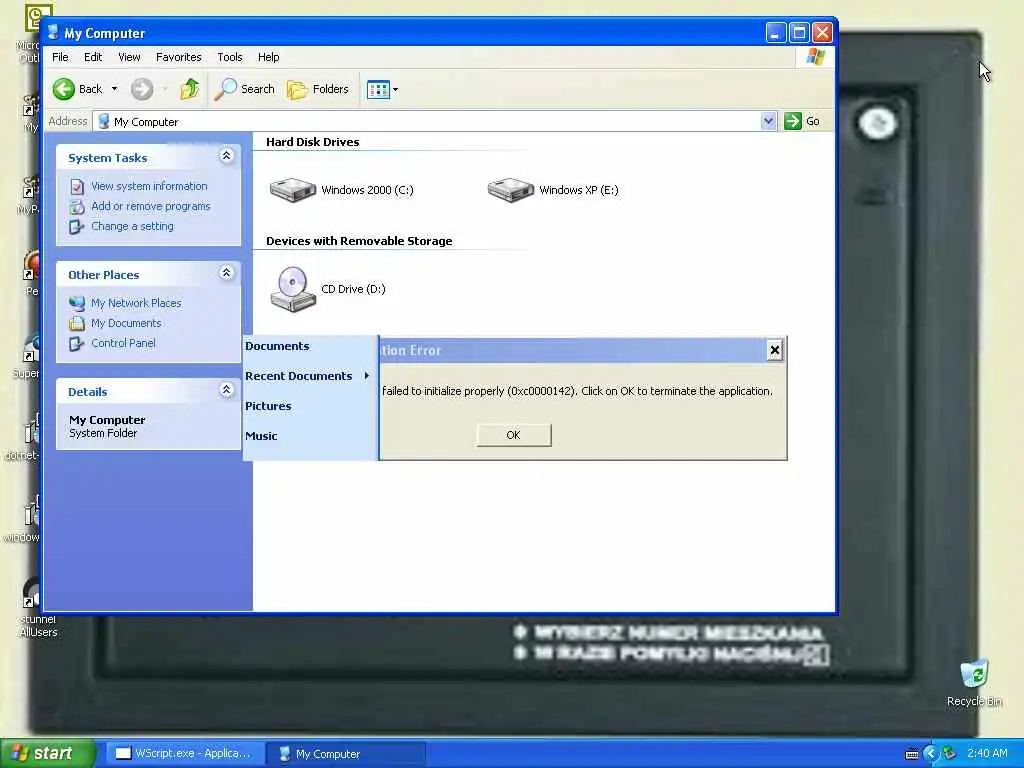Click the My Documents folder icon

point(76,323)
